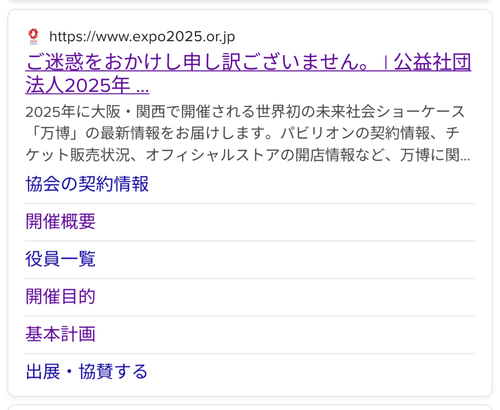Viewport: 500px width, 410px height.
Task: Click the snippet line starting 2025年に大阪・関西
Action: tap(245, 112)
